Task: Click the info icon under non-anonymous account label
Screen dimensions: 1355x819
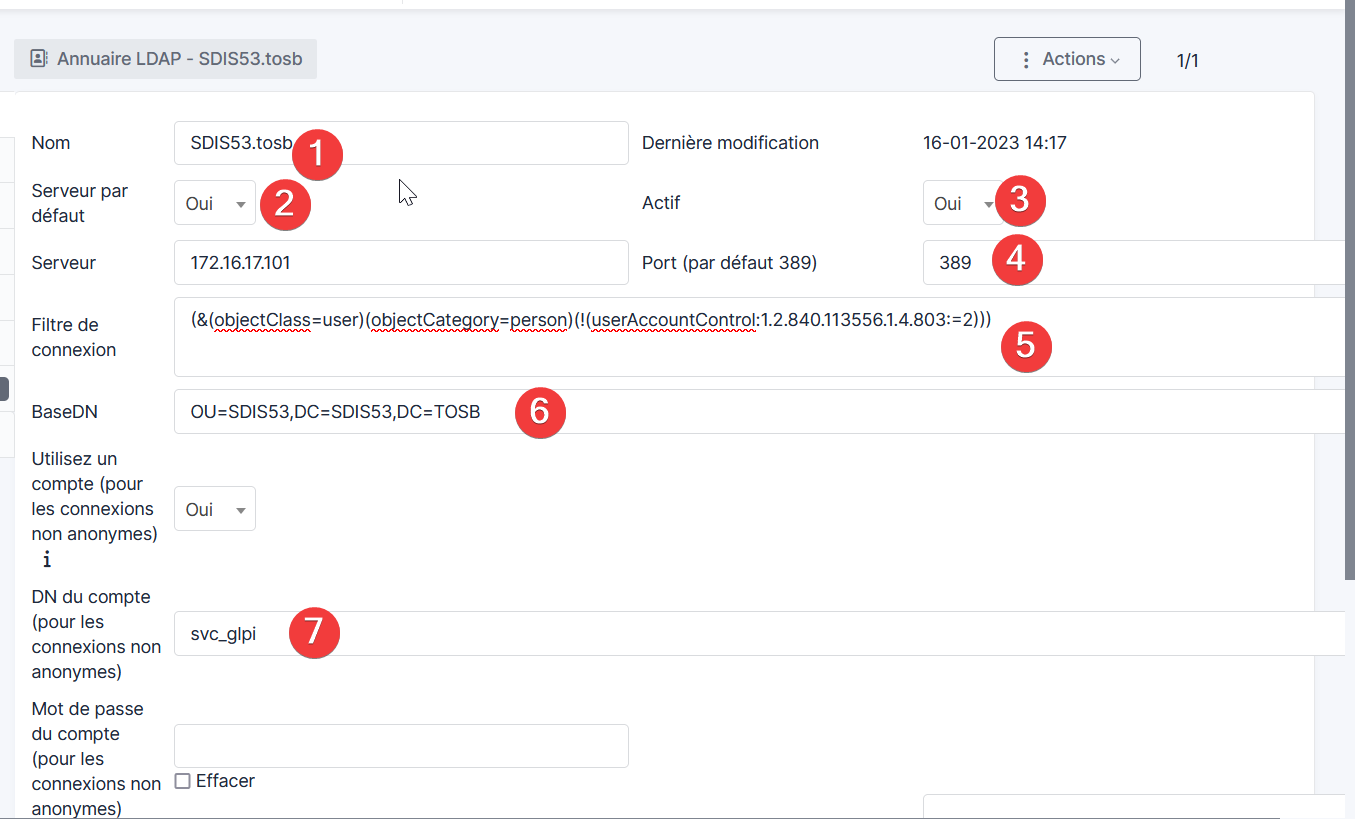Action: click(47, 560)
